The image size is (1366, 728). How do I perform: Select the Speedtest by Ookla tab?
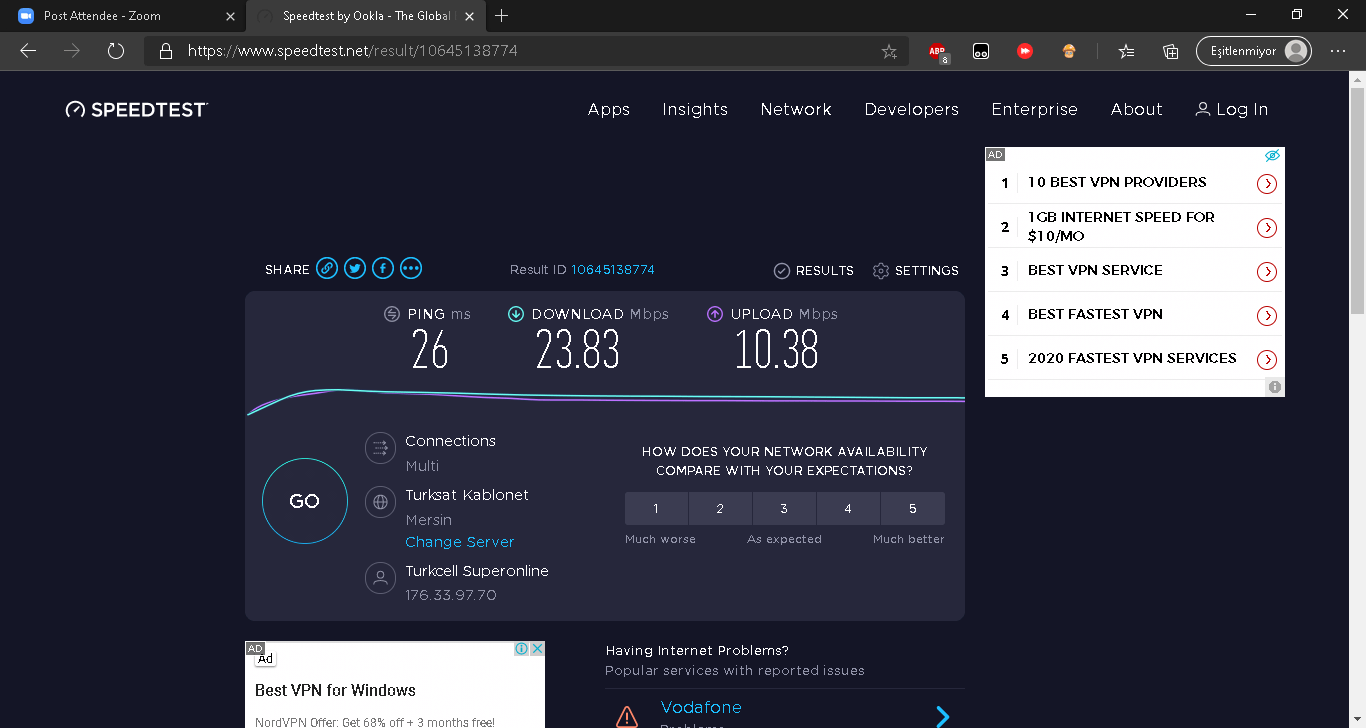(365, 16)
